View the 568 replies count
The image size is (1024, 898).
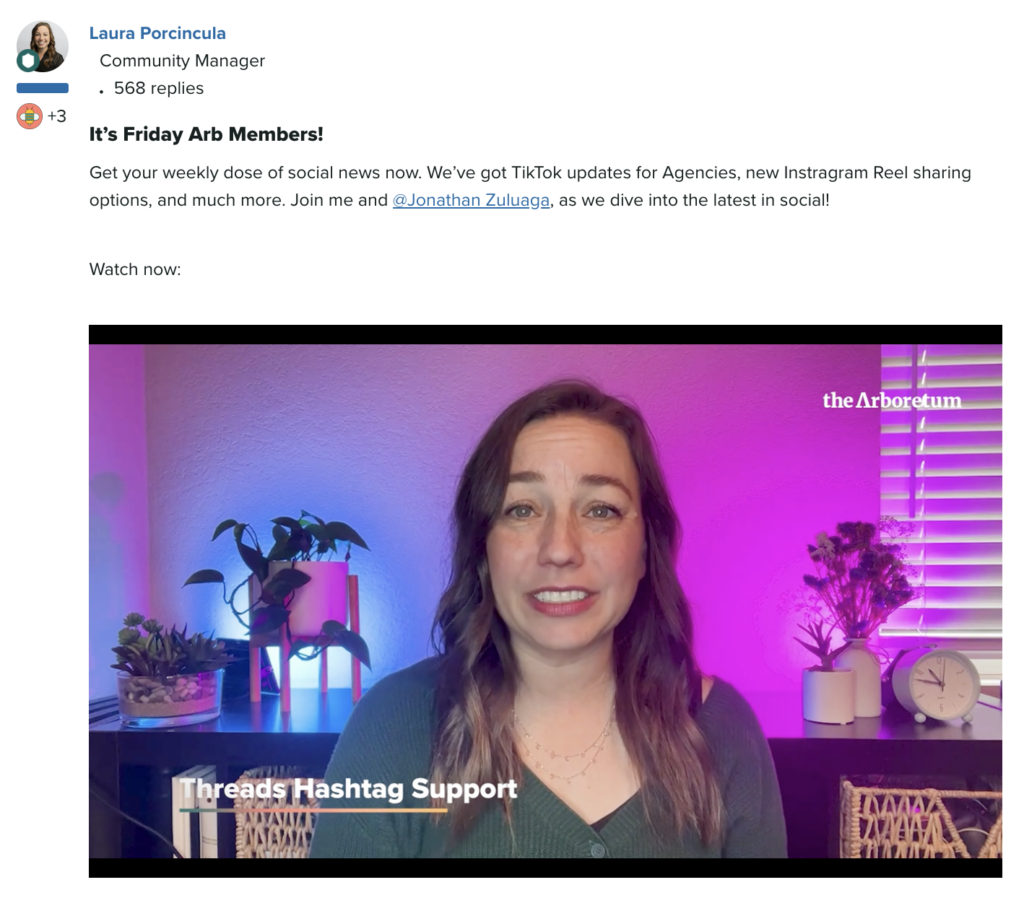coord(159,88)
